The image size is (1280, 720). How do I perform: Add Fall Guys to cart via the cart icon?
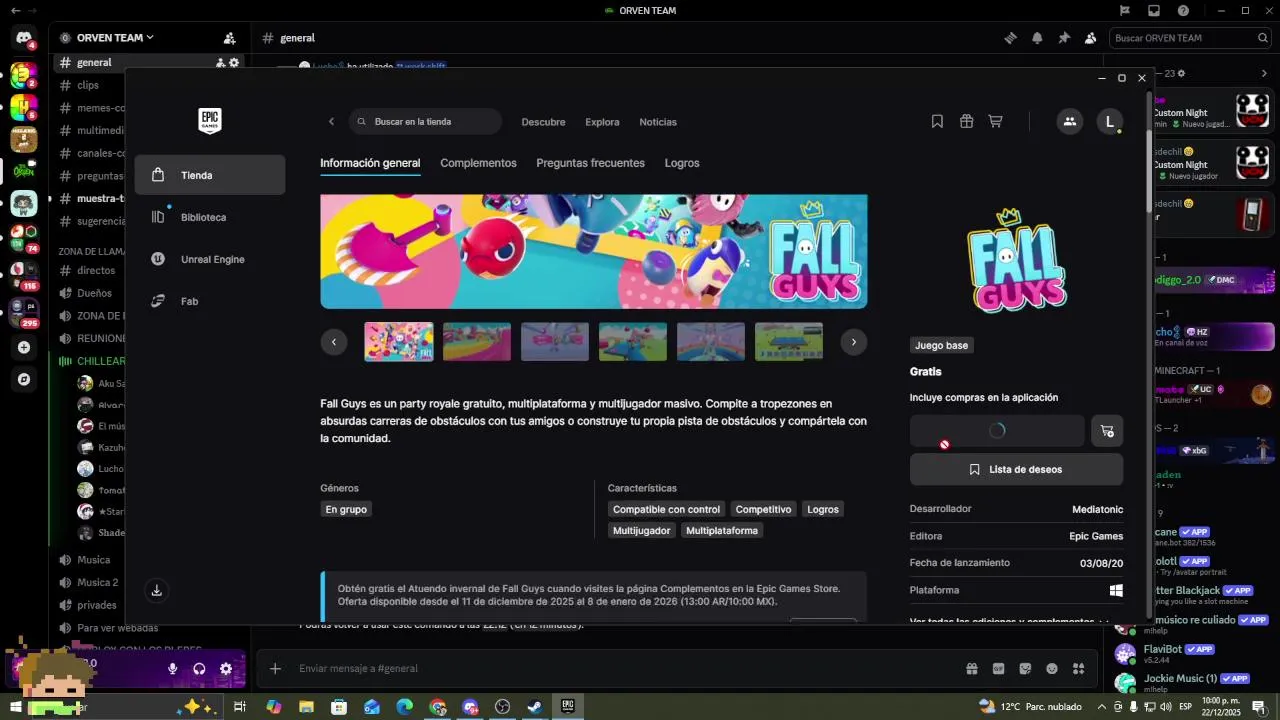[x=1107, y=431]
